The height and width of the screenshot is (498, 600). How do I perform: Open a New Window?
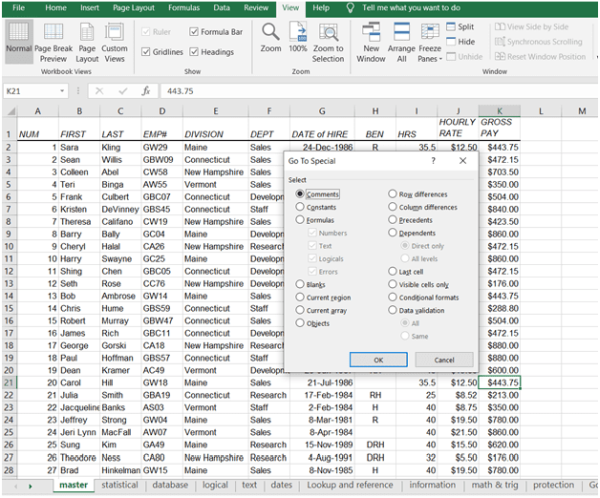(372, 34)
